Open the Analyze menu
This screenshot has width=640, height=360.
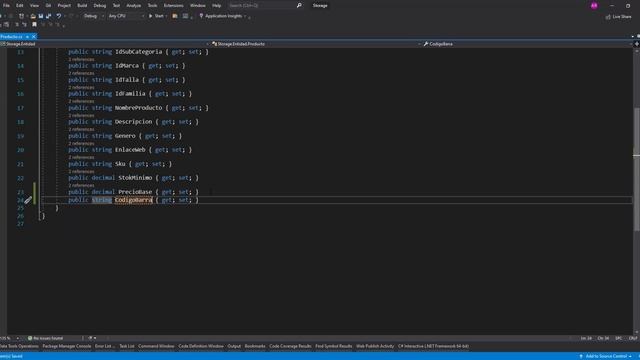point(133,5)
